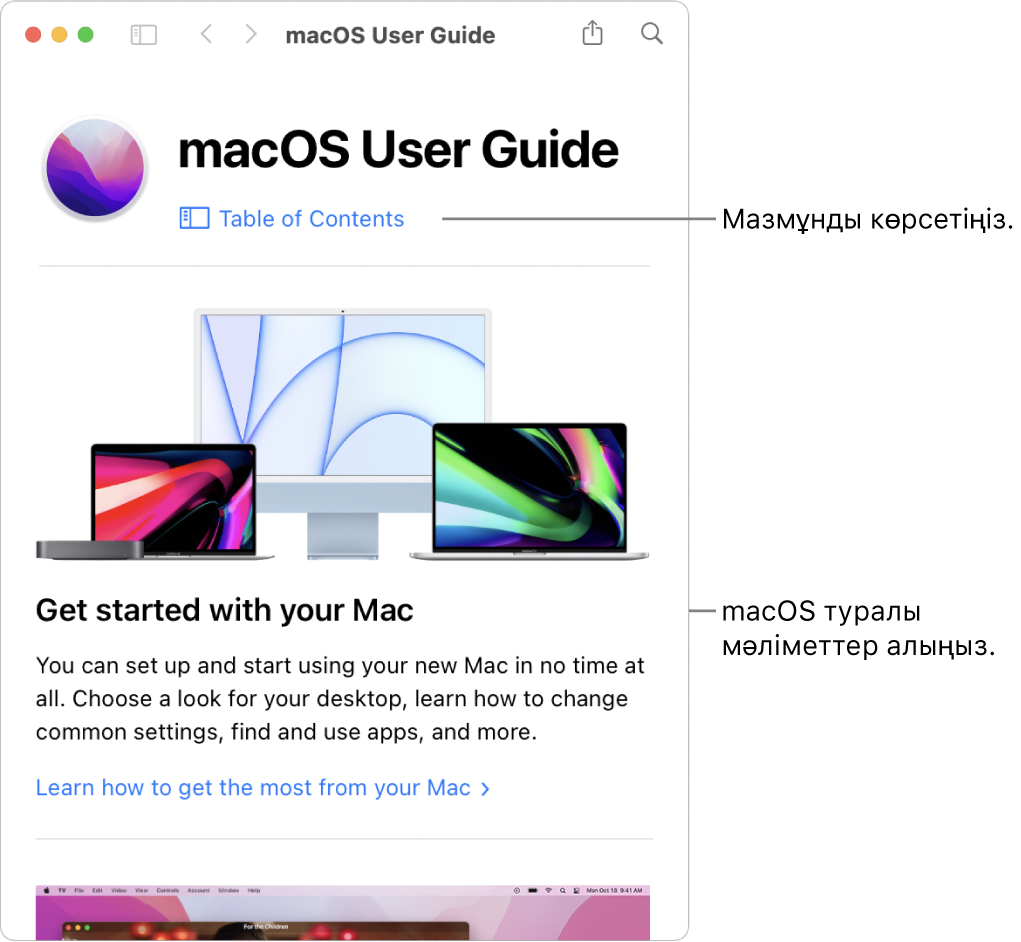This screenshot has width=1021, height=942.
Task: Maximize the window with the green button
Action: pos(85,35)
